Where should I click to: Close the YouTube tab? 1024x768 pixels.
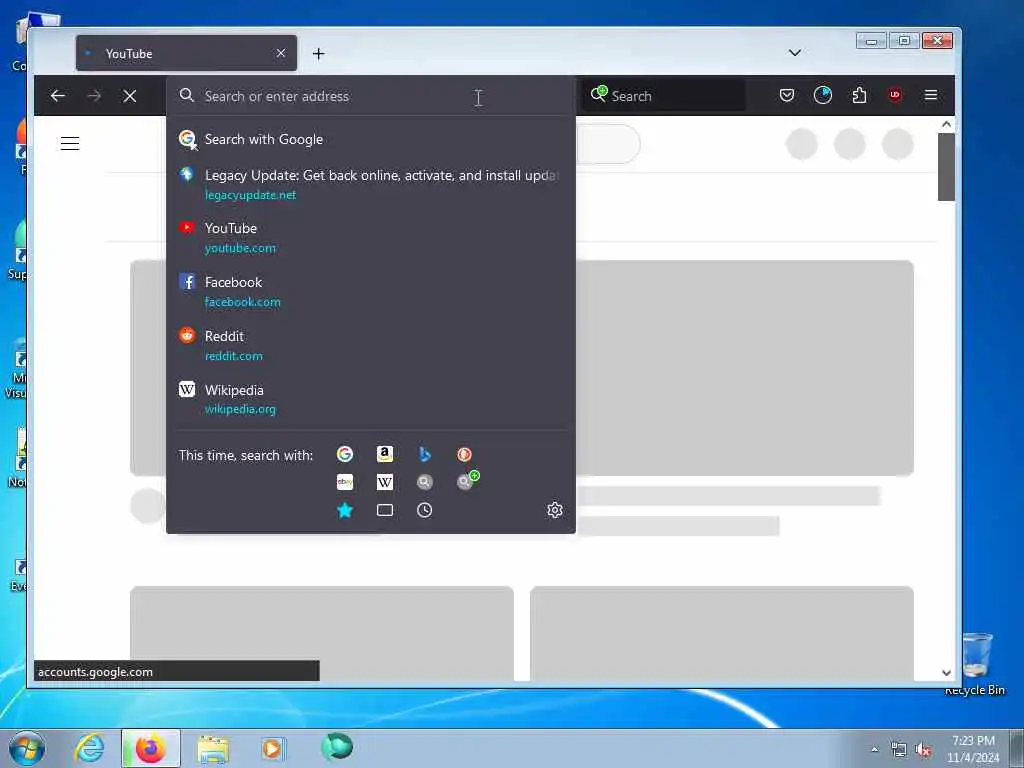[x=281, y=53]
